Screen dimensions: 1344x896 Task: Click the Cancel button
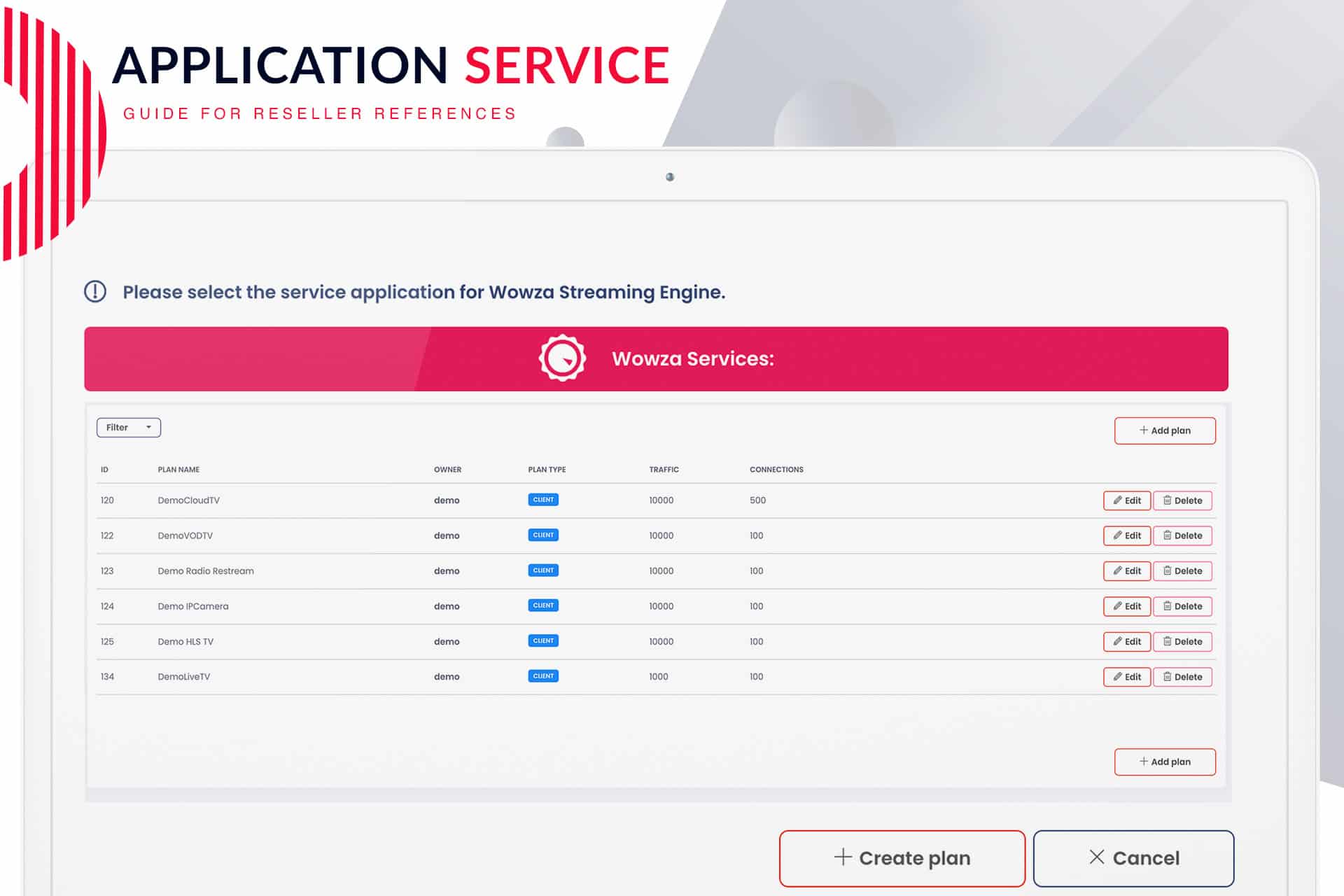coord(1134,858)
